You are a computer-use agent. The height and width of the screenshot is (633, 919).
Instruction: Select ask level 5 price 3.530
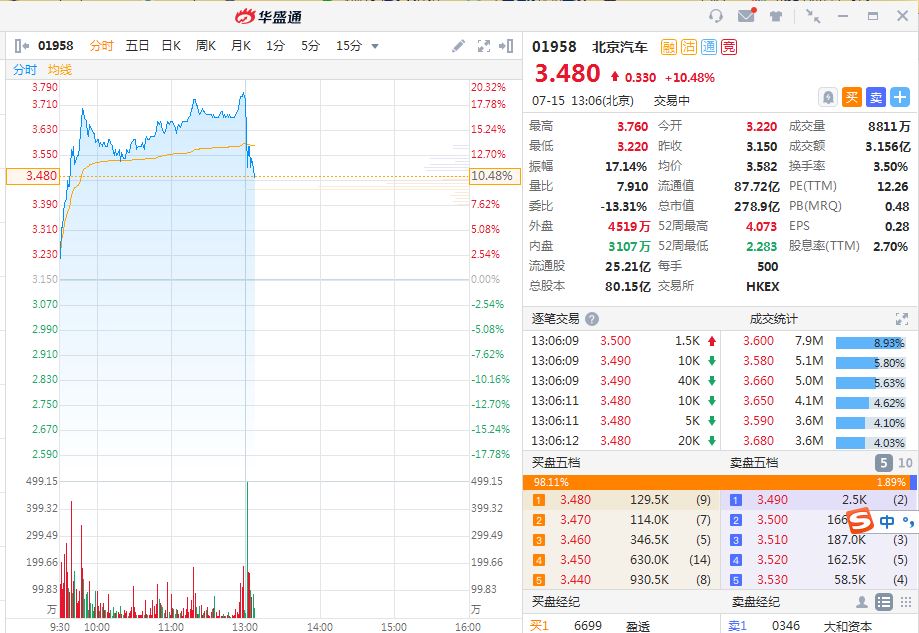[772, 580]
